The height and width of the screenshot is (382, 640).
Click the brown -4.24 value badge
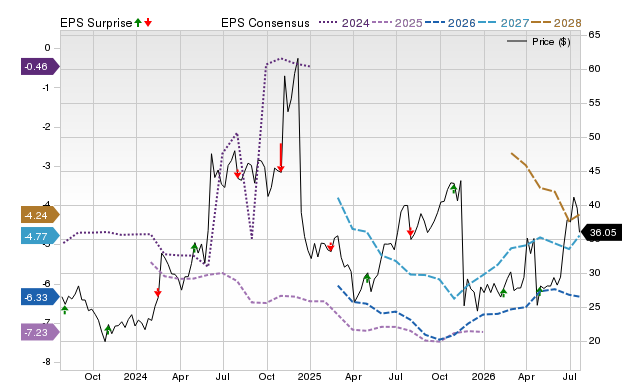pos(40,215)
